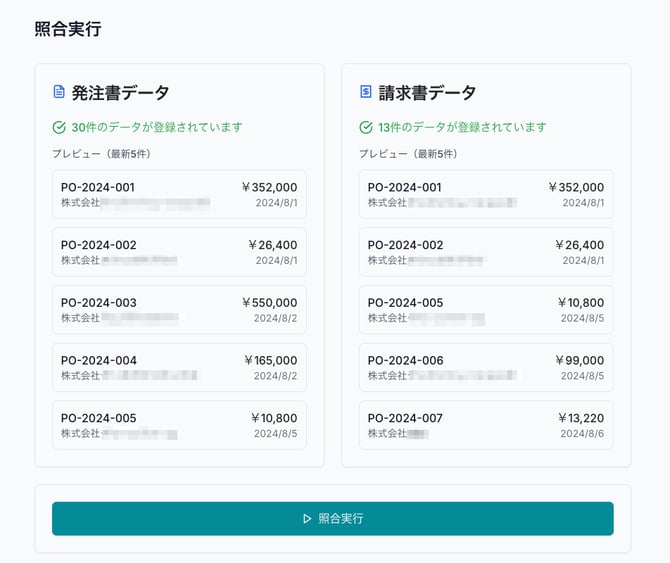Select PO-2024-005 in purchase order list
This screenshot has width=670, height=563.
[179, 425]
